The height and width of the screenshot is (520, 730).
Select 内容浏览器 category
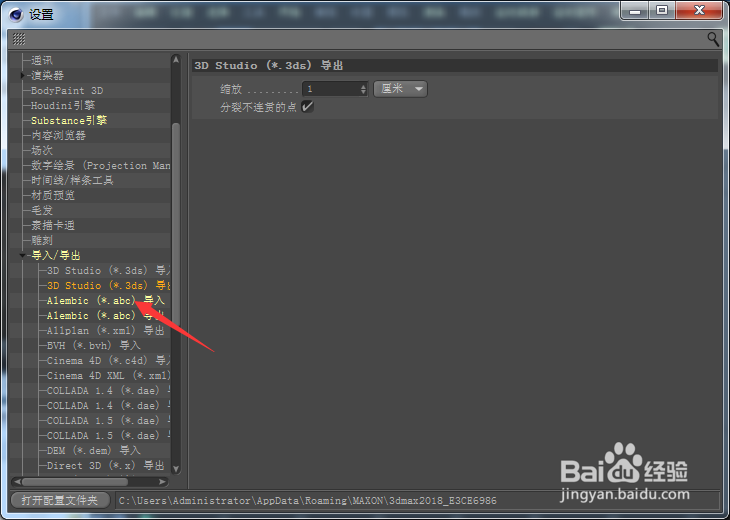[x=58, y=135]
